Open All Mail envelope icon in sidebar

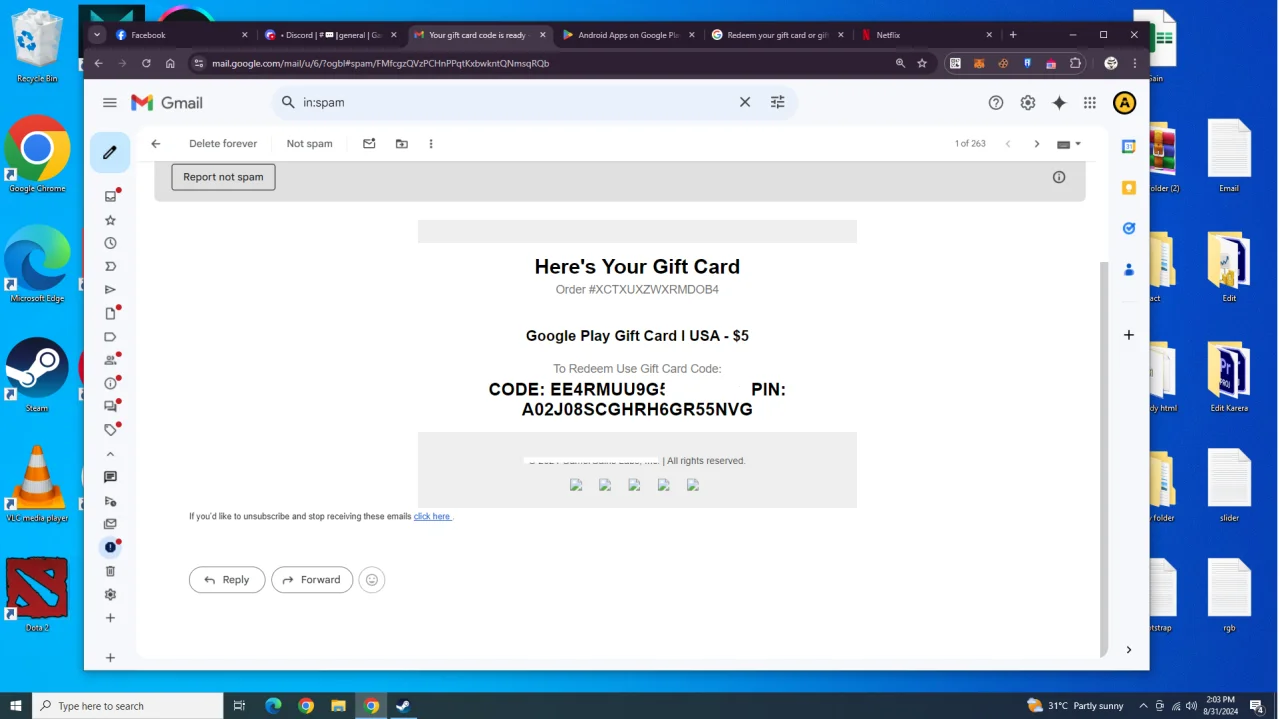pos(110,524)
